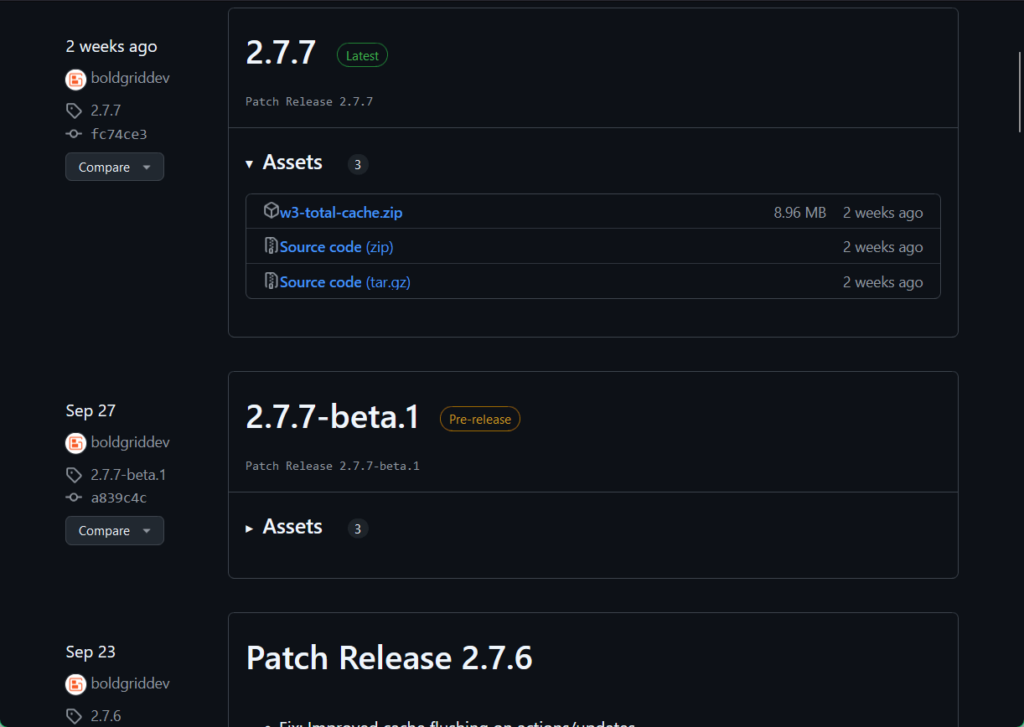Click the 'Sep 27' date label
The image size is (1024, 727).
pos(91,411)
